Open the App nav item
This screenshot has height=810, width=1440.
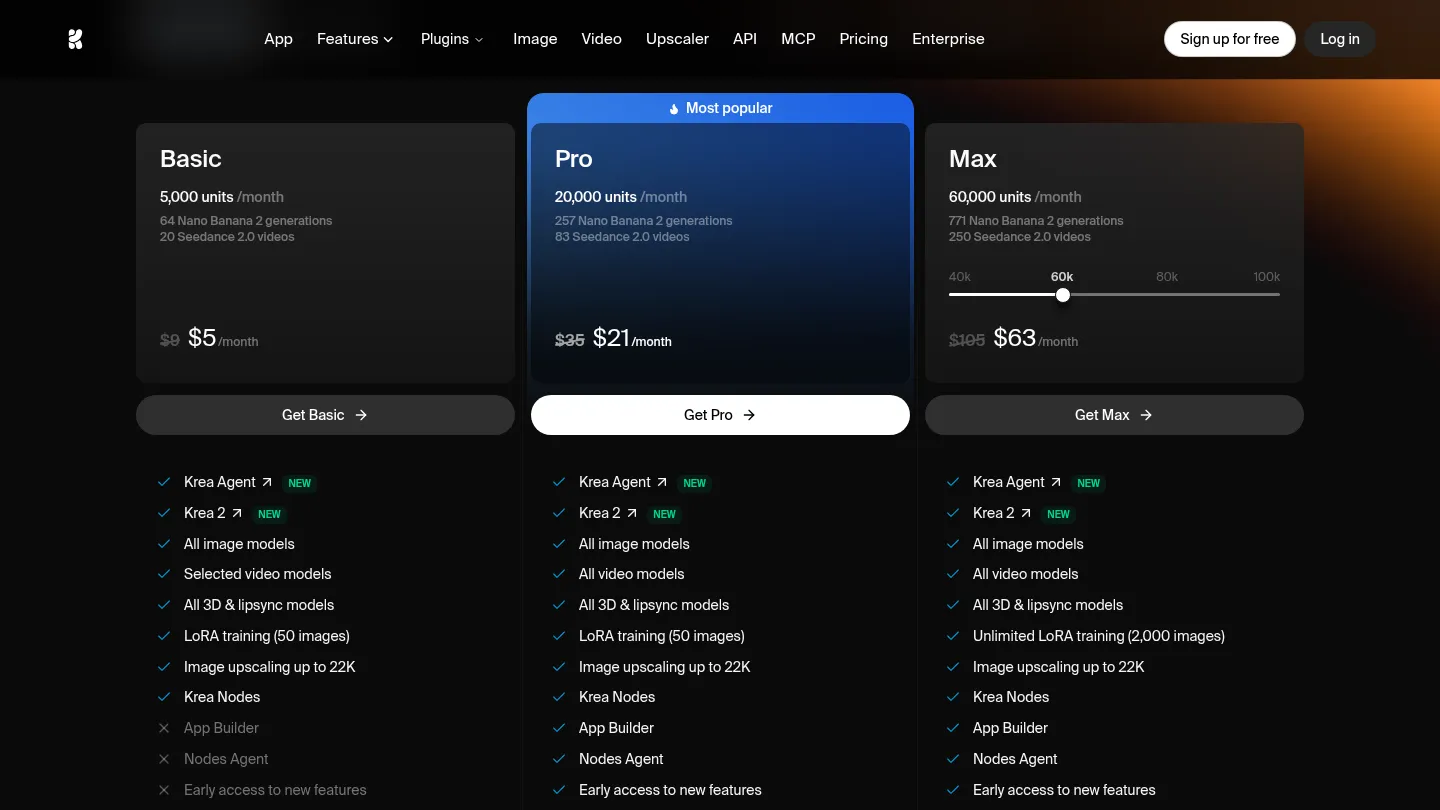point(278,39)
